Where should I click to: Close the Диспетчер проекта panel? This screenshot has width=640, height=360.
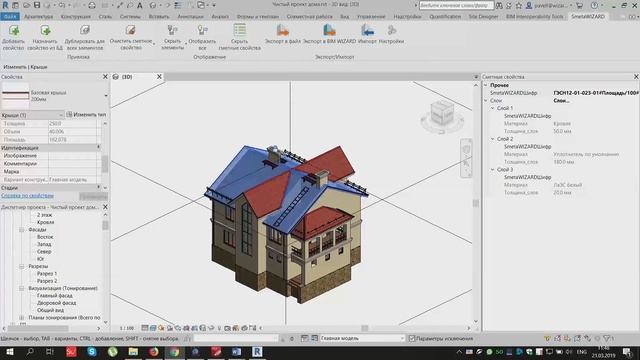tap(105, 207)
